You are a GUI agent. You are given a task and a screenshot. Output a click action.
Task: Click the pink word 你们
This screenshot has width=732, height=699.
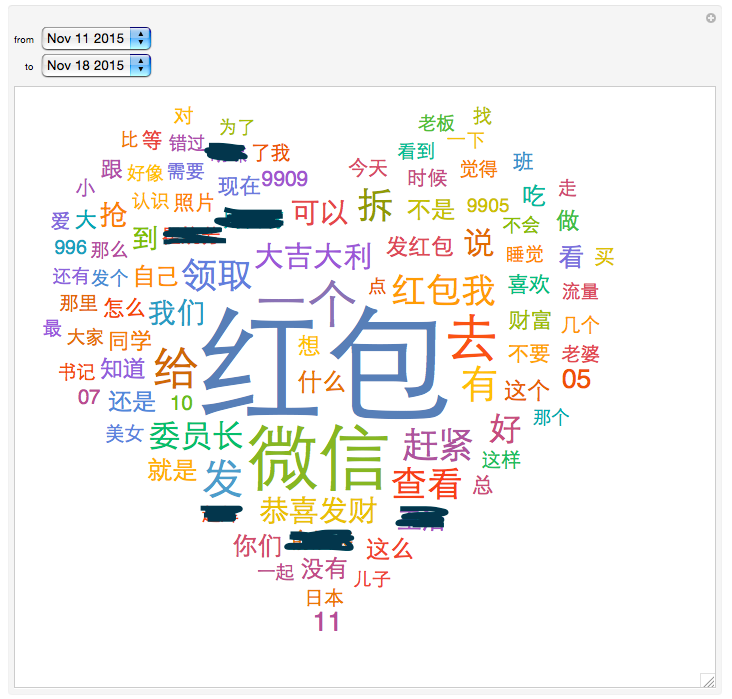tap(257, 546)
